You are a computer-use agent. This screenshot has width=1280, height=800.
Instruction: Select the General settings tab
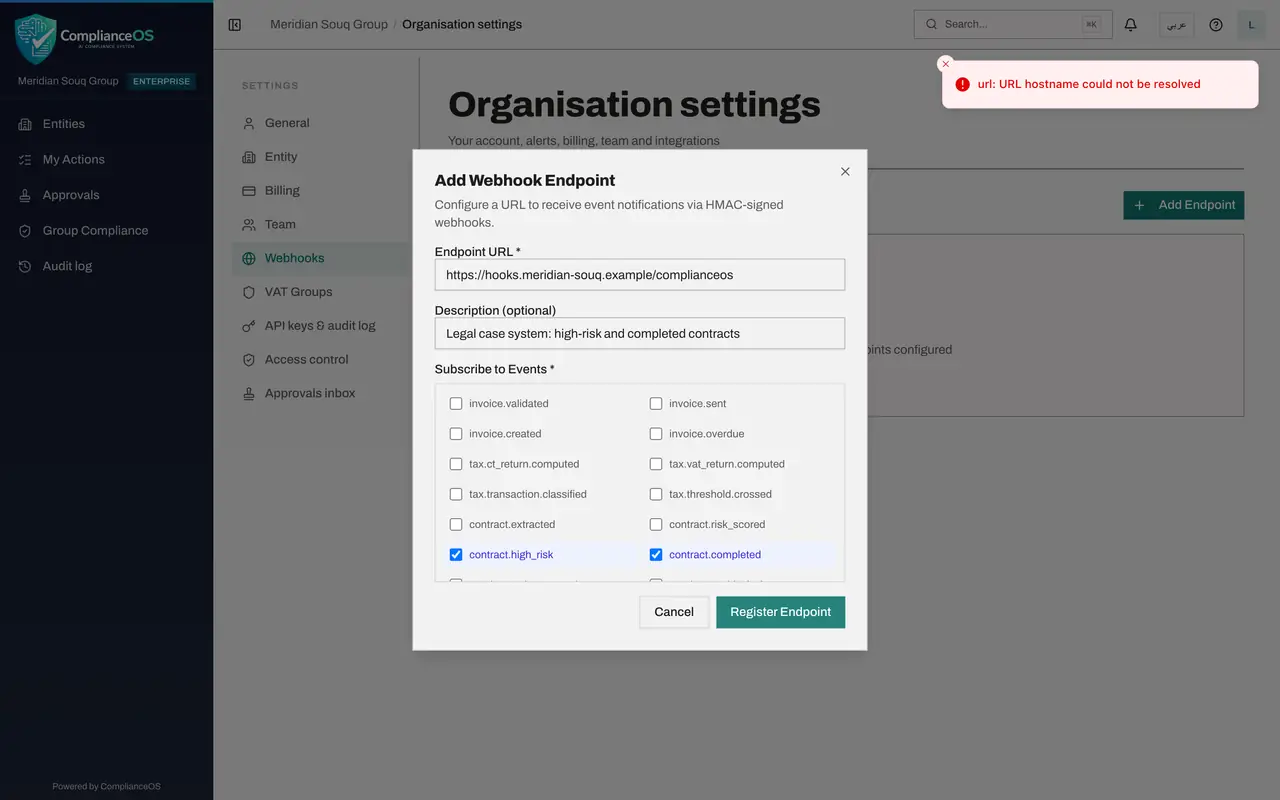[321, 123]
